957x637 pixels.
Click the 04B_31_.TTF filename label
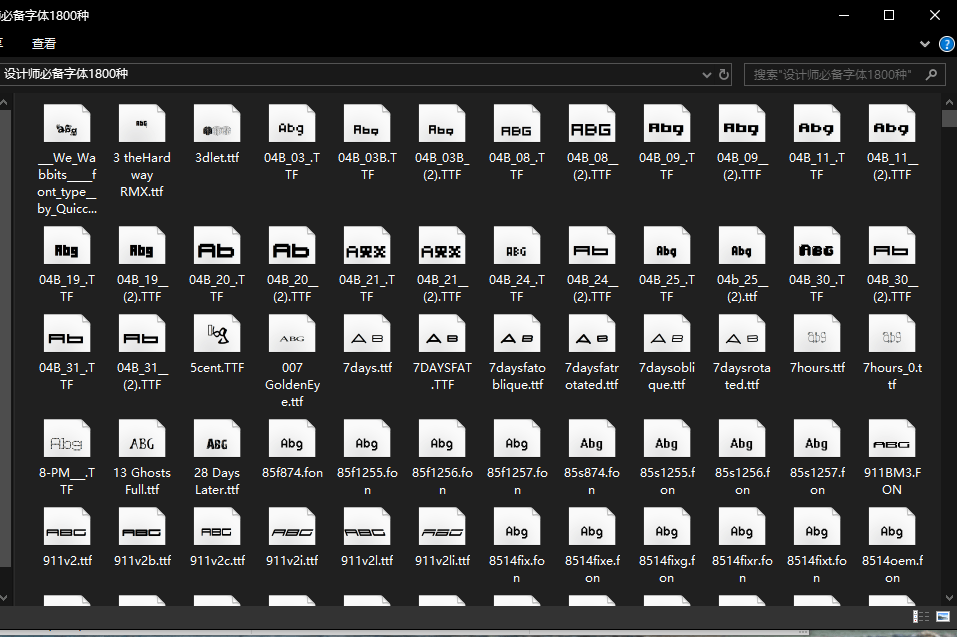tap(67, 376)
